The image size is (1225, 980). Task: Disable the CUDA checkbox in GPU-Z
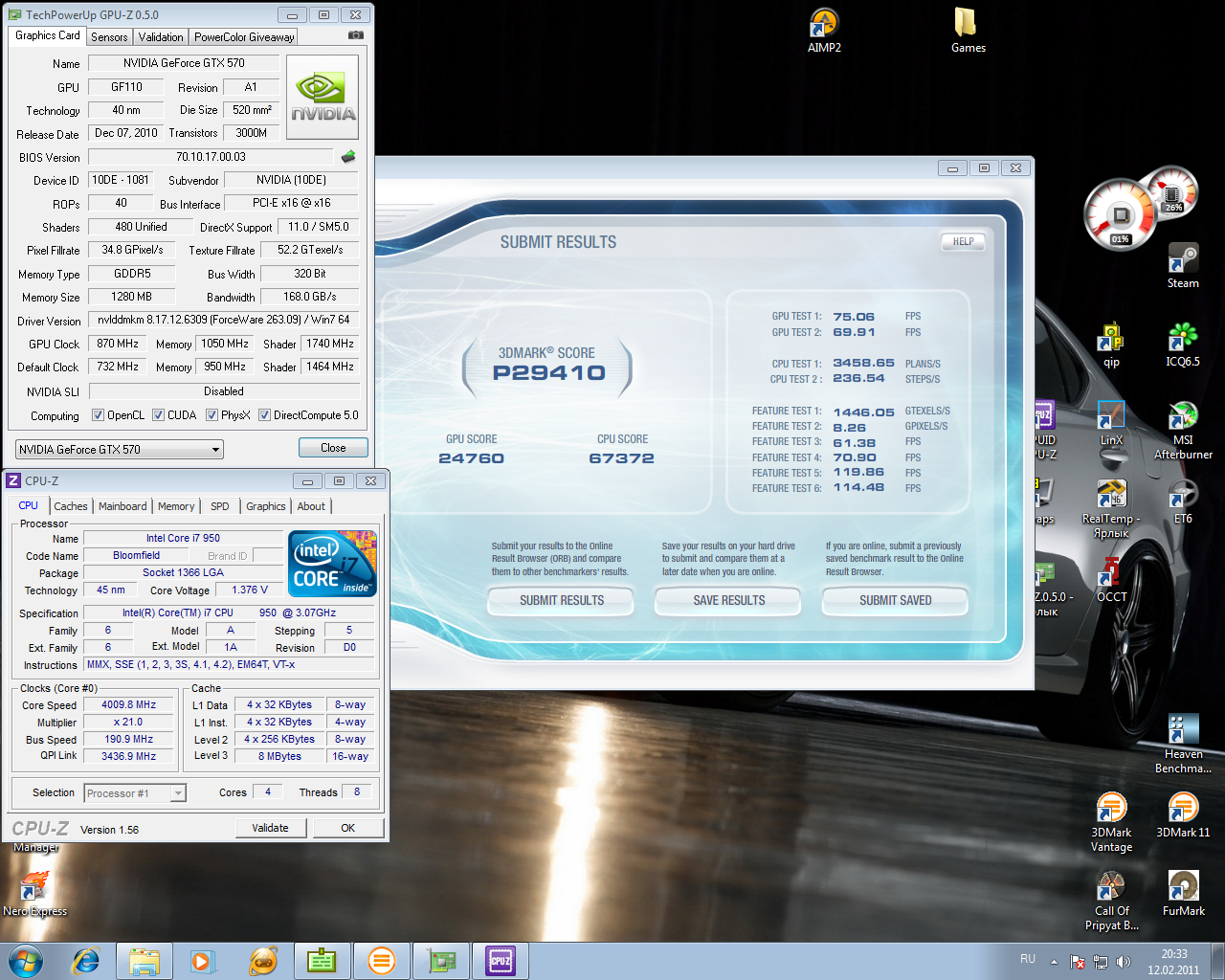(x=157, y=414)
